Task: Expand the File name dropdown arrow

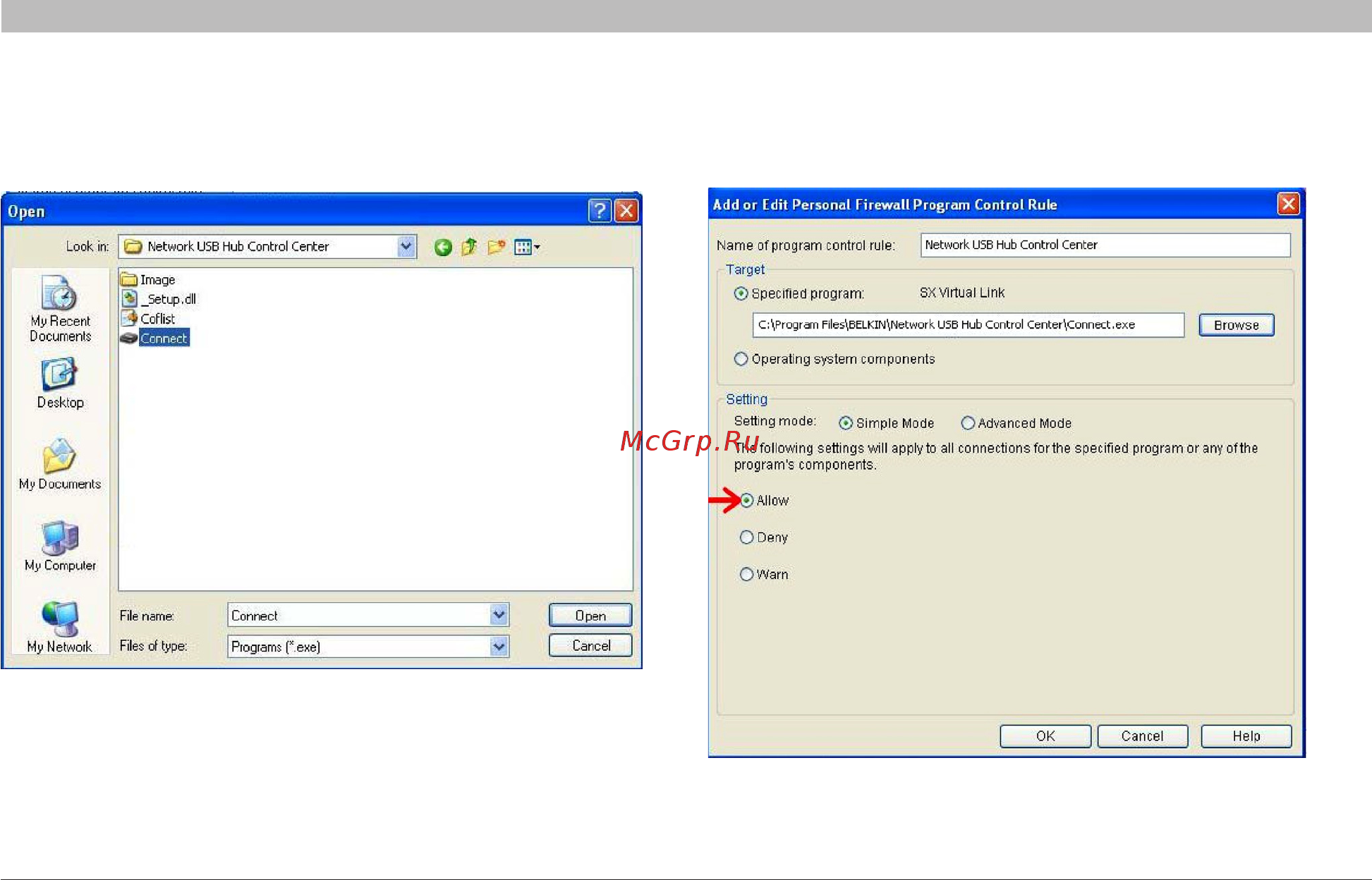Action: click(499, 615)
